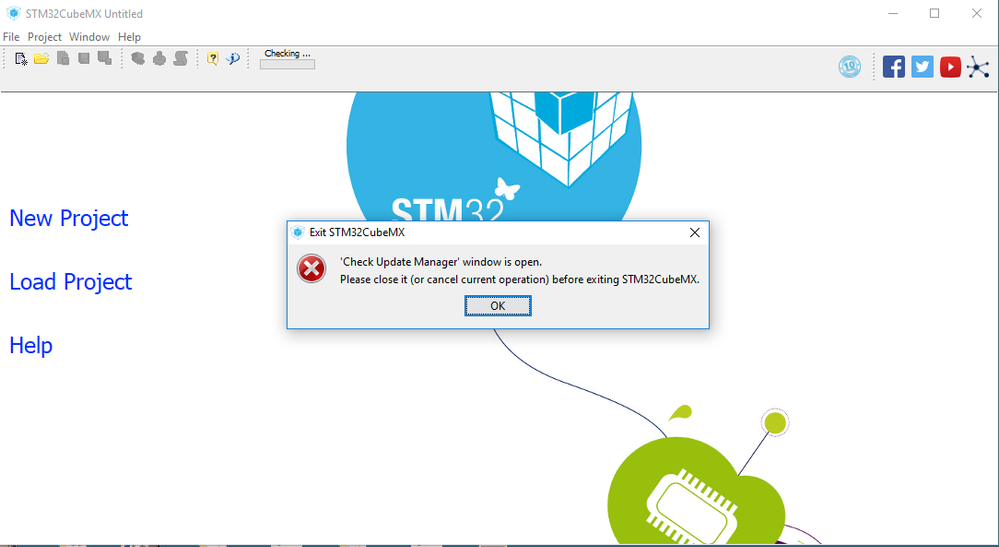999x547 pixels.
Task: Open the YouTube link icon
Action: tap(950, 66)
